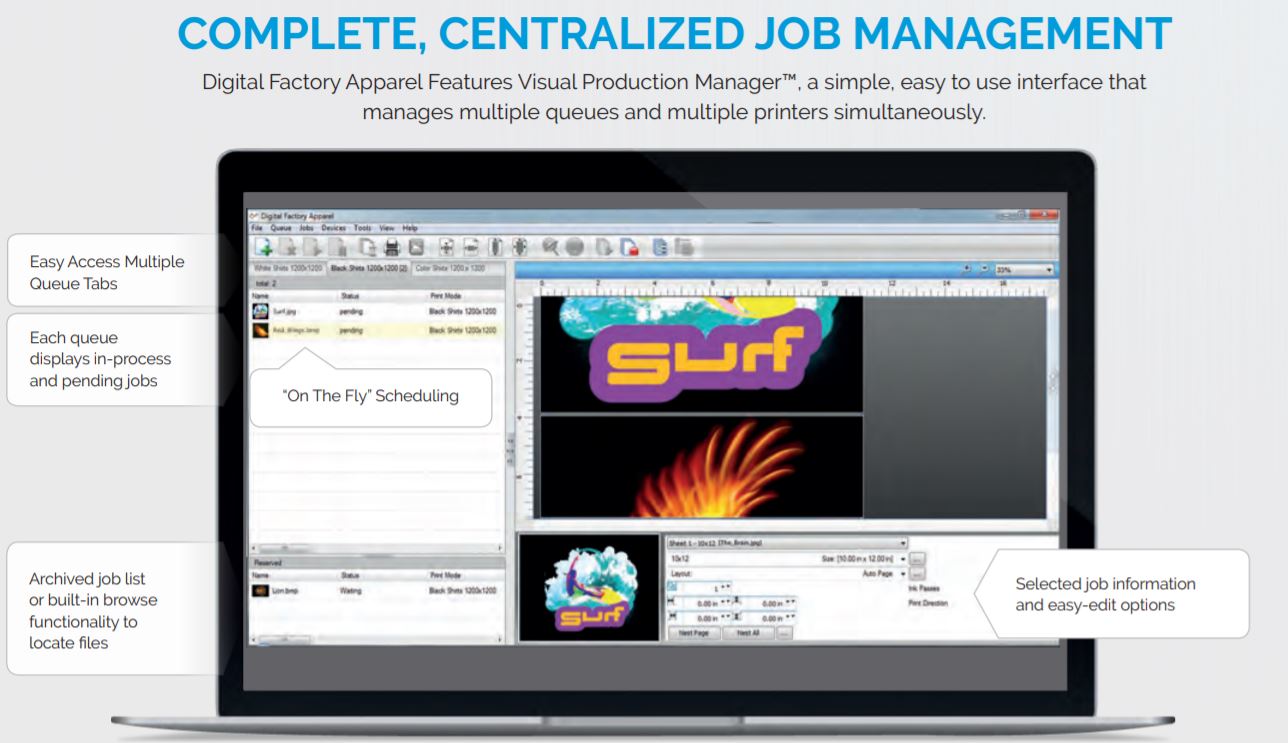Switch to Black Shirts 1200x1200 queue tab

click(x=369, y=268)
